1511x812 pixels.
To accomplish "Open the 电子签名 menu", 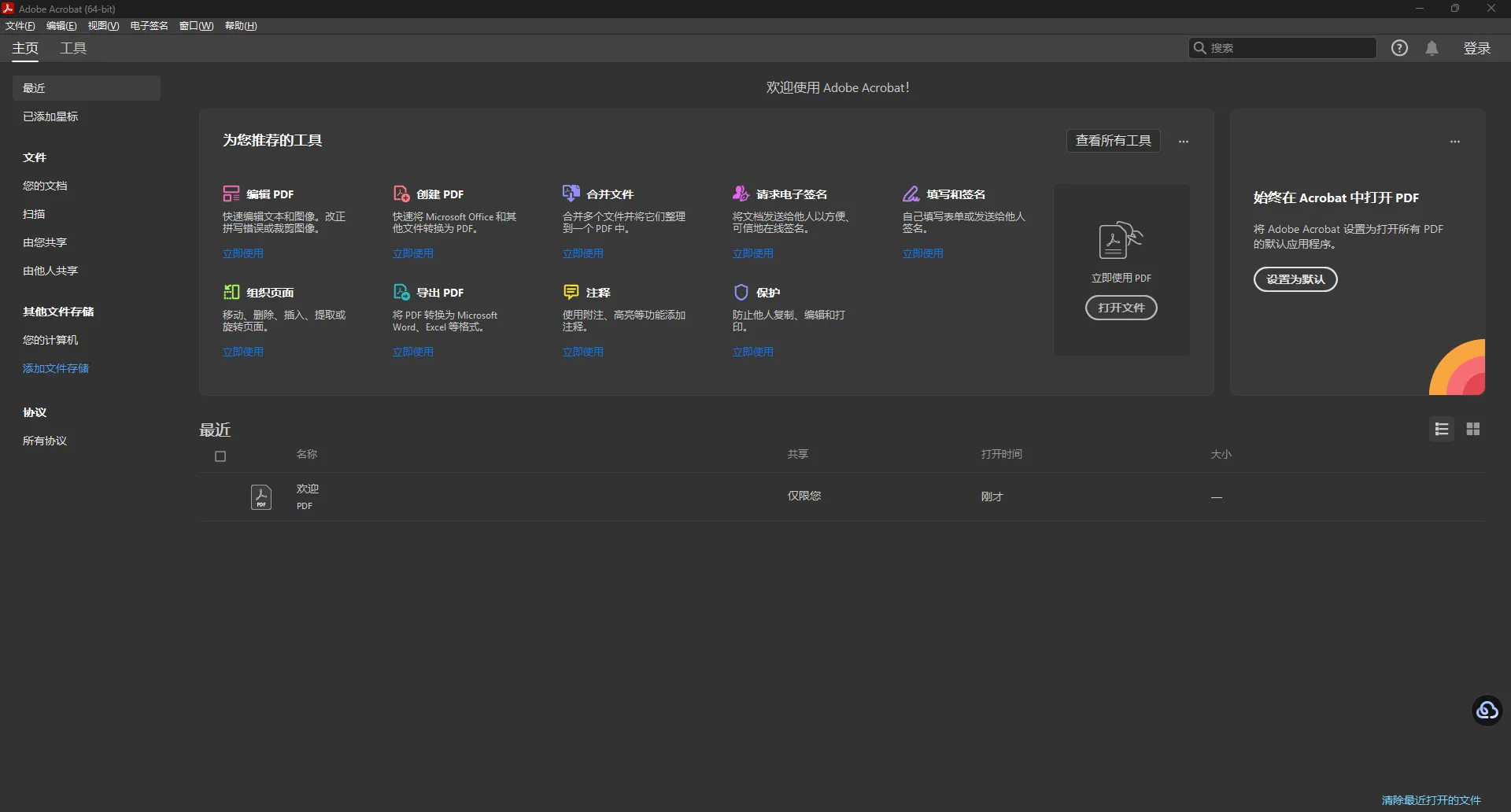I will [x=149, y=26].
